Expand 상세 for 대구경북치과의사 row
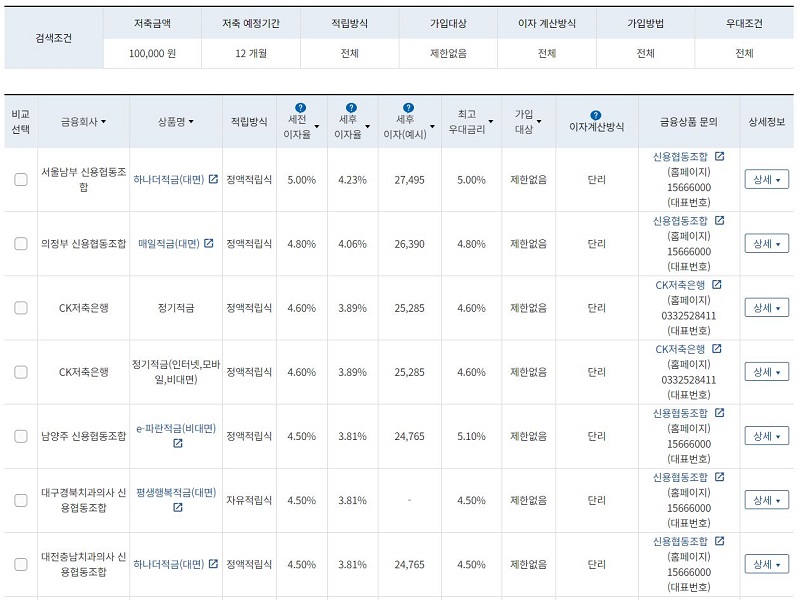Image resolution: width=800 pixels, height=600 pixels. tap(766, 500)
